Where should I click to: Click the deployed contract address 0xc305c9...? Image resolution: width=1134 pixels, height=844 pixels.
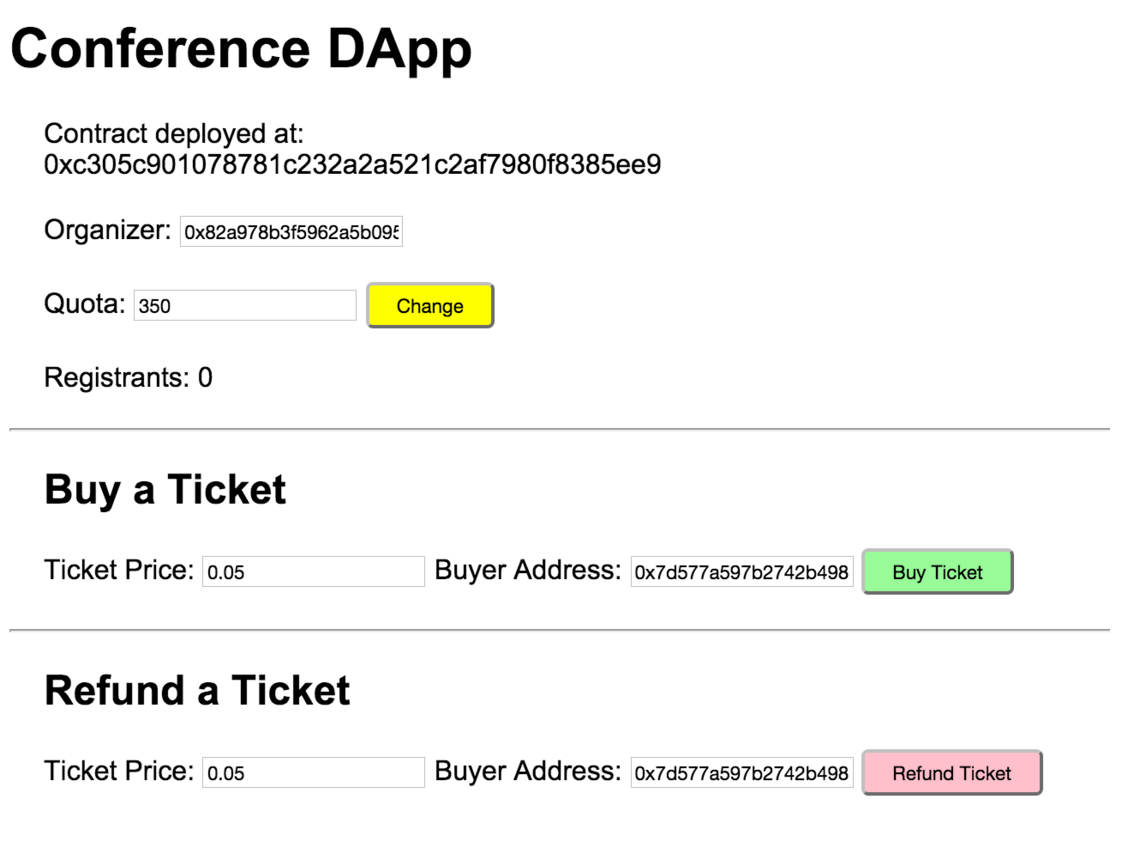352,165
